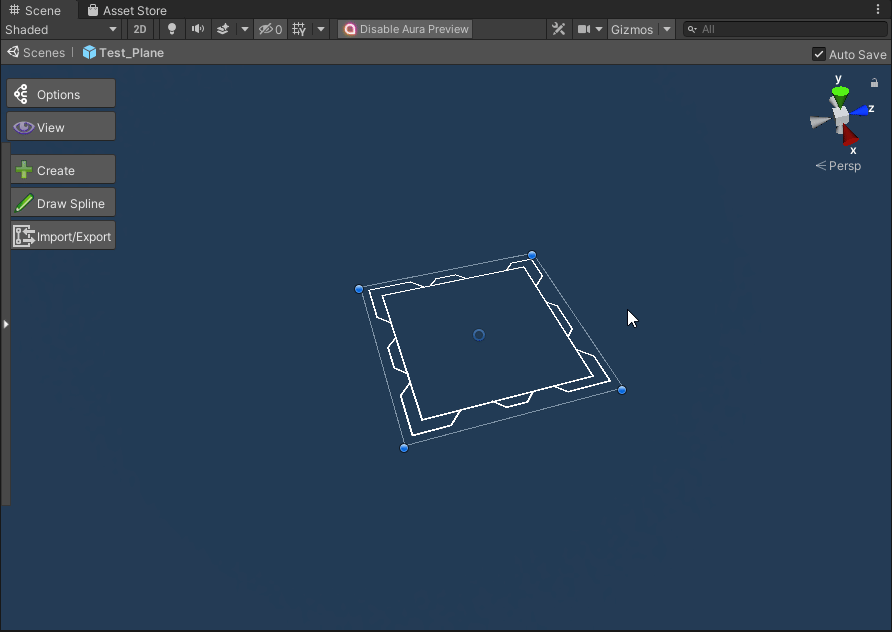Select the top spline control point
Image resolution: width=892 pixels, height=632 pixels.
tap(532, 255)
